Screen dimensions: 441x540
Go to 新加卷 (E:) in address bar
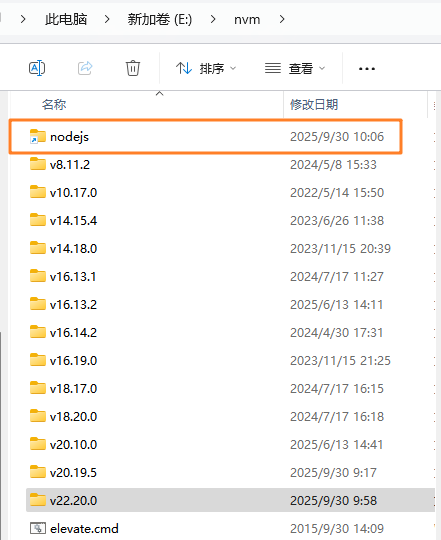(x=160, y=19)
